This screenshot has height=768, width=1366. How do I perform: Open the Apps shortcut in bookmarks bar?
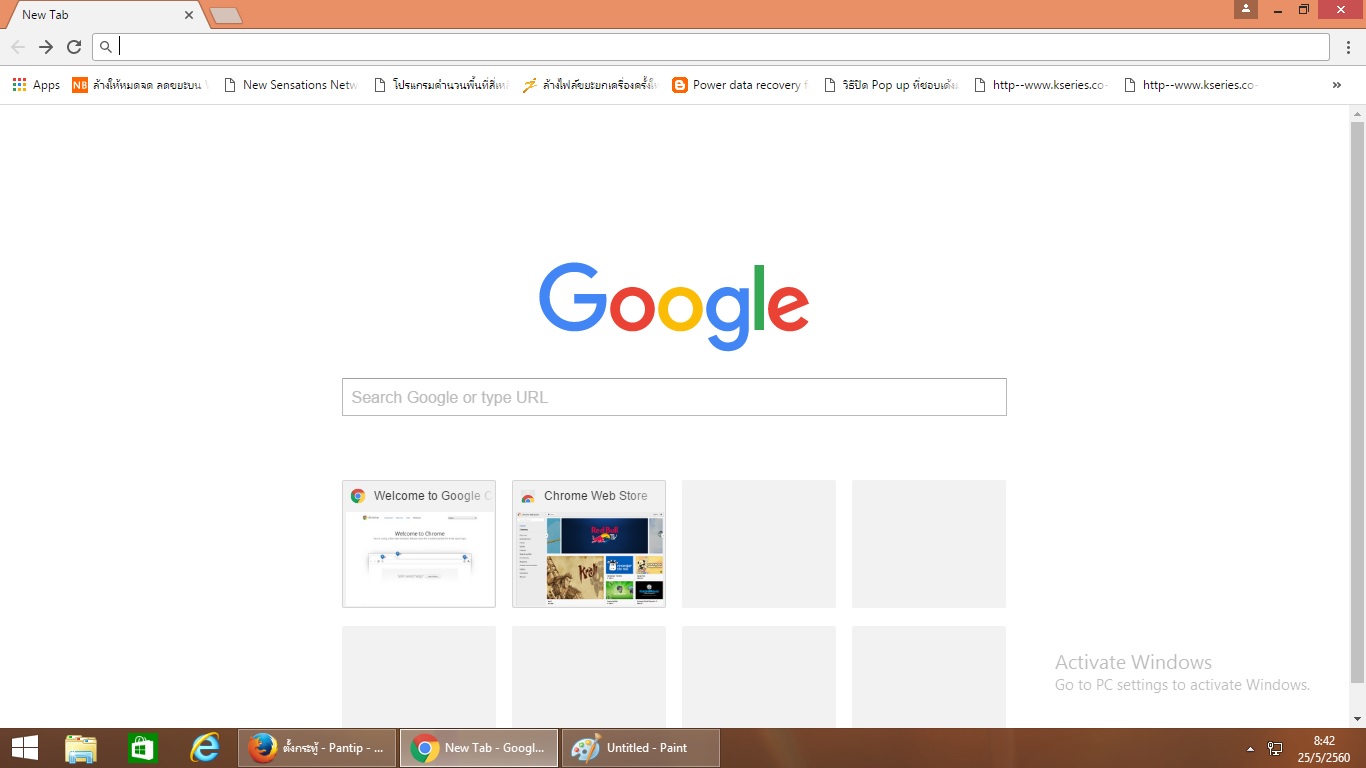[x=36, y=85]
